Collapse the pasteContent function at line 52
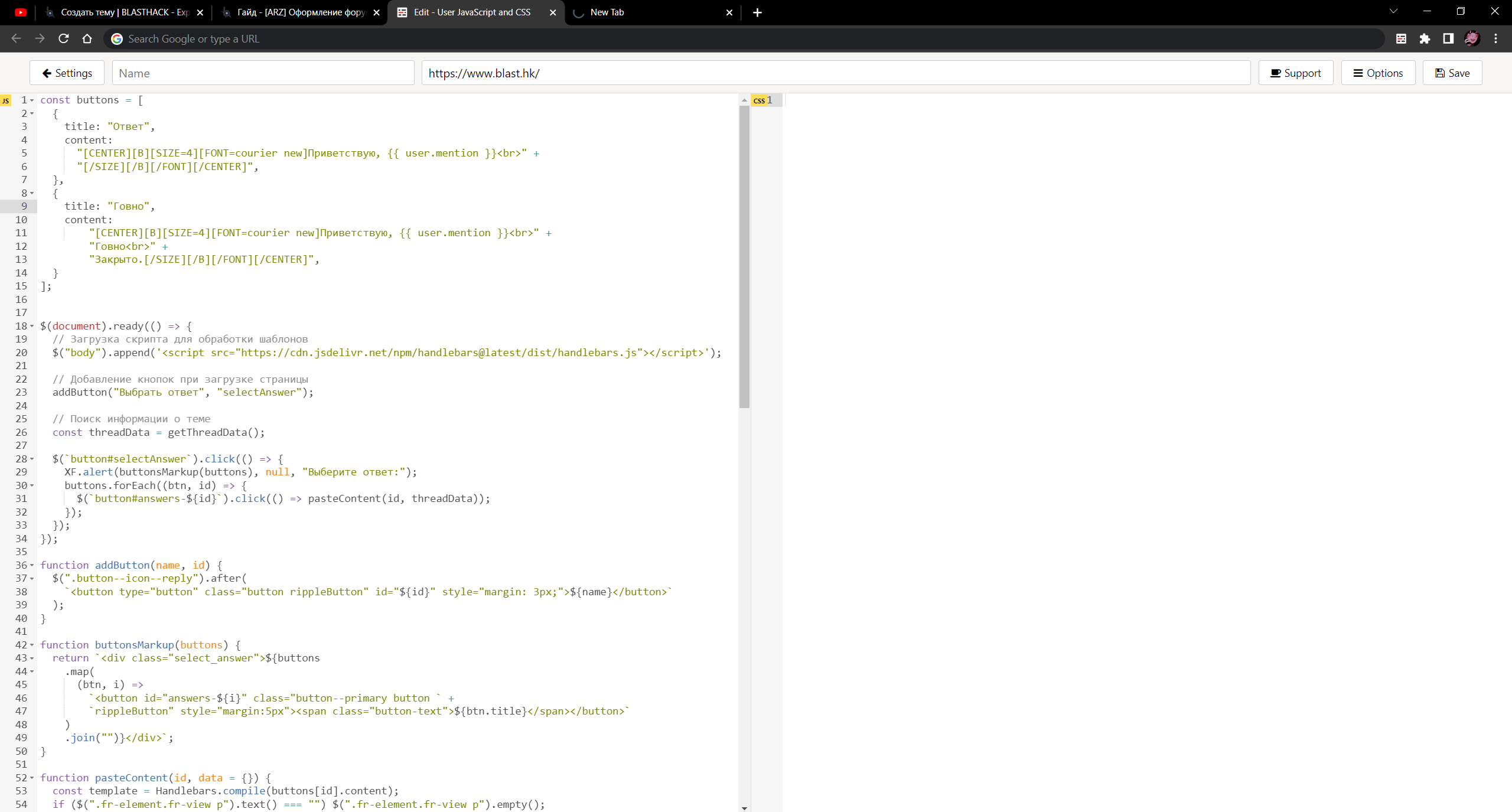Screen dimensions: 1512x812 (32, 778)
